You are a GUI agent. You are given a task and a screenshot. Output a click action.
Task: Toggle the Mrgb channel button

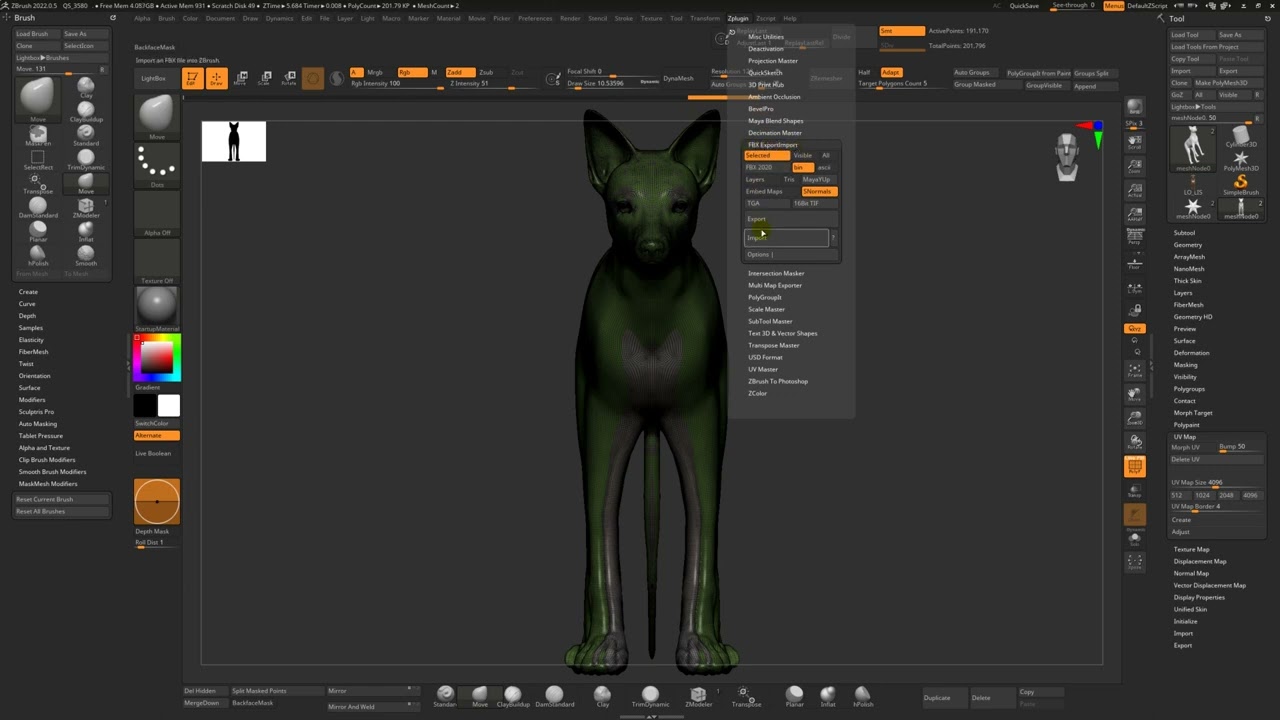click(x=376, y=72)
